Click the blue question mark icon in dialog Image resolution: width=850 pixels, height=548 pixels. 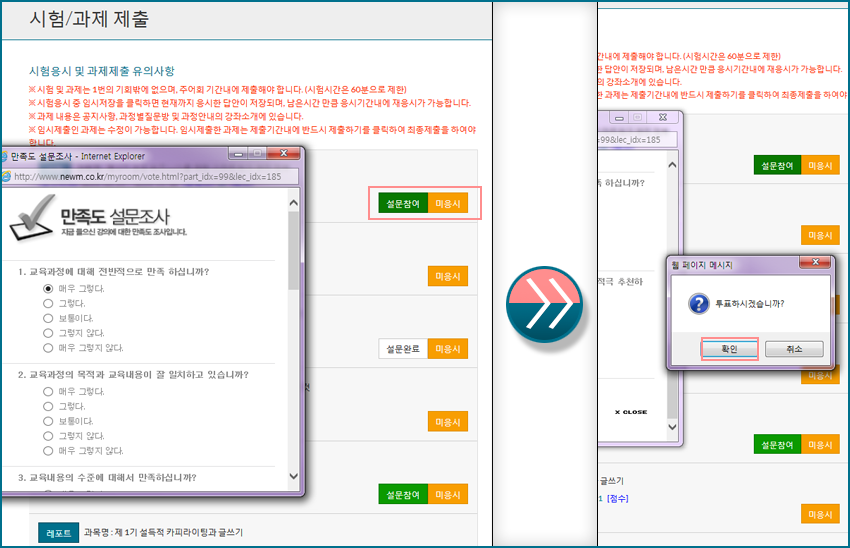pos(700,303)
